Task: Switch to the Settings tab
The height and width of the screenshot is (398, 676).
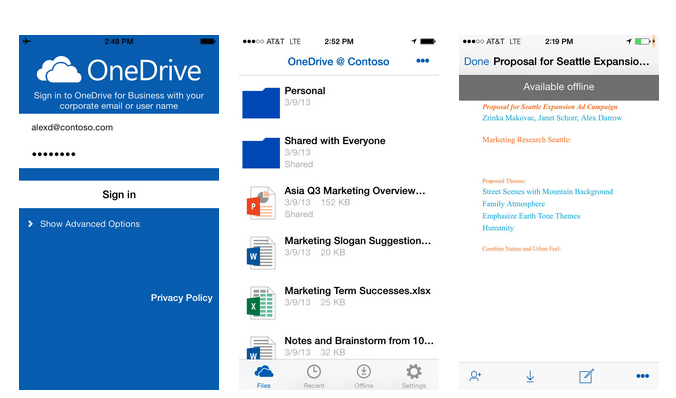Action: click(414, 376)
